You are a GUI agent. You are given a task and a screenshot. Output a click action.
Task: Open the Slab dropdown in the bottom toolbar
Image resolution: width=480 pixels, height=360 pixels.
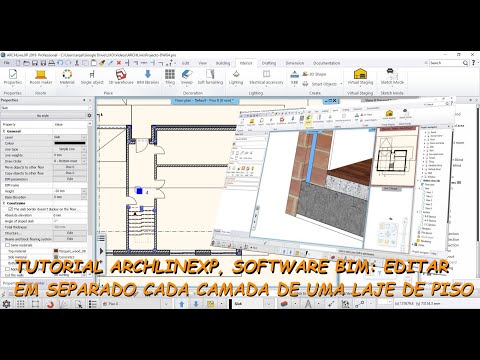tap(268, 304)
